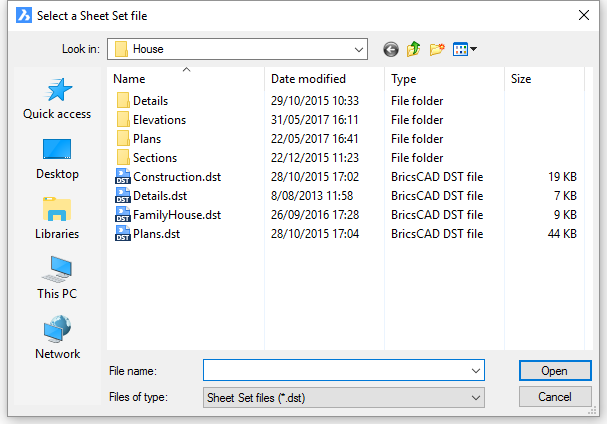Click the Open button
The image size is (607, 424).
pyautogui.click(x=554, y=371)
